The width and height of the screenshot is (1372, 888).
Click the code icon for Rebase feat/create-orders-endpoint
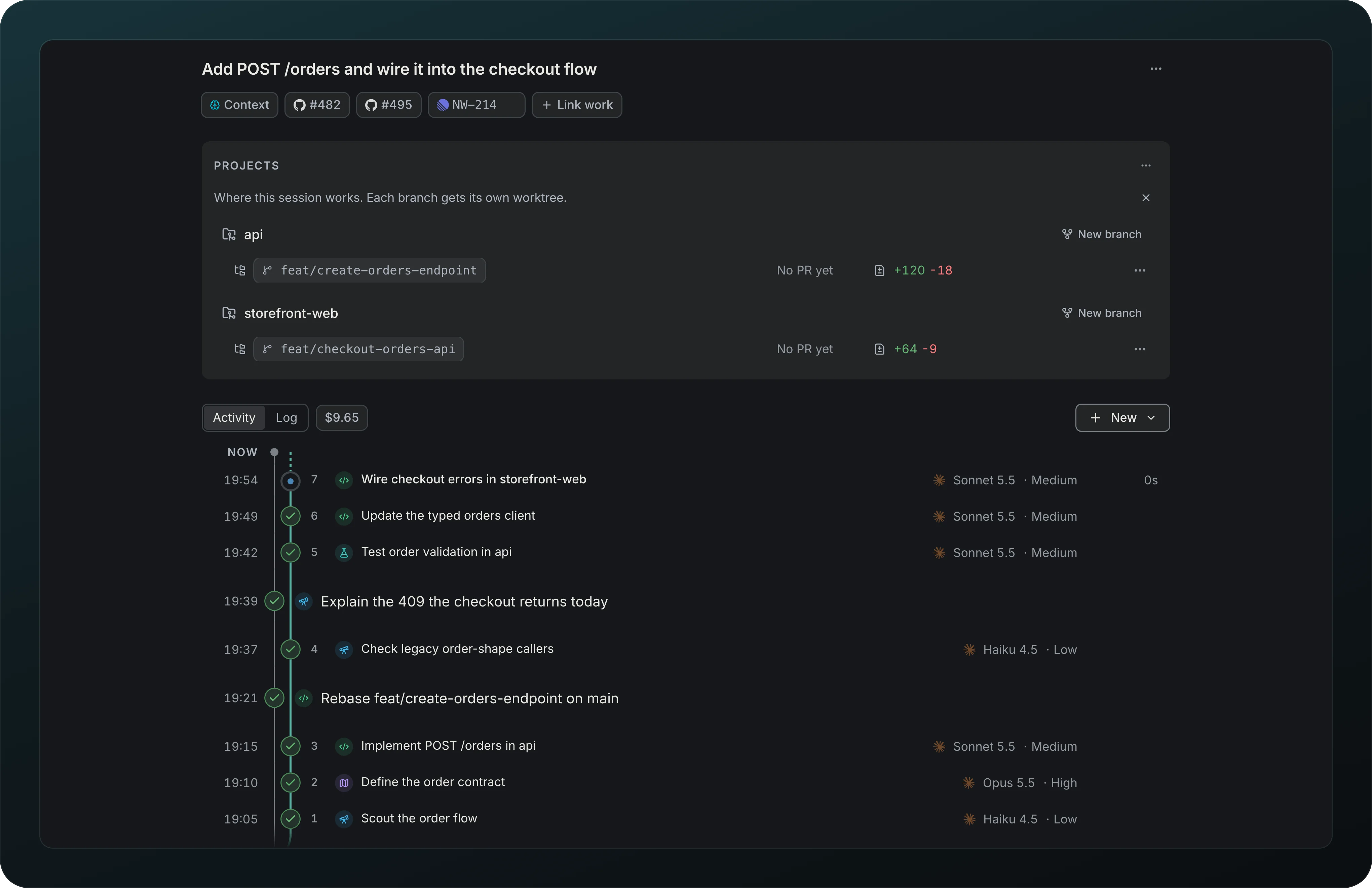304,698
